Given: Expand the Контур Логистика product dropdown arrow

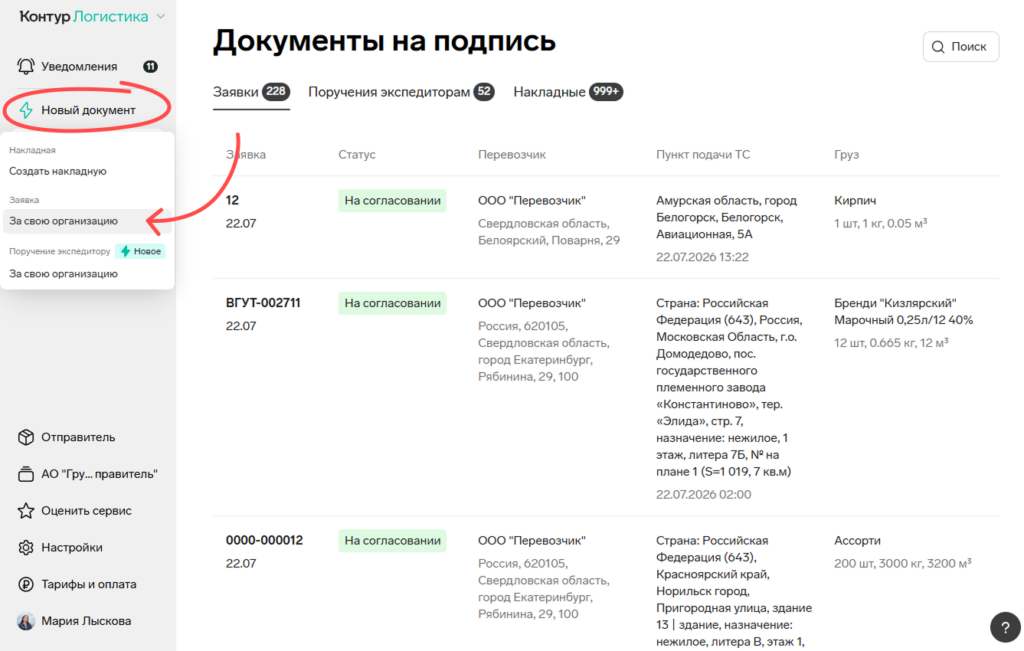Looking at the screenshot, I should pos(161,16).
